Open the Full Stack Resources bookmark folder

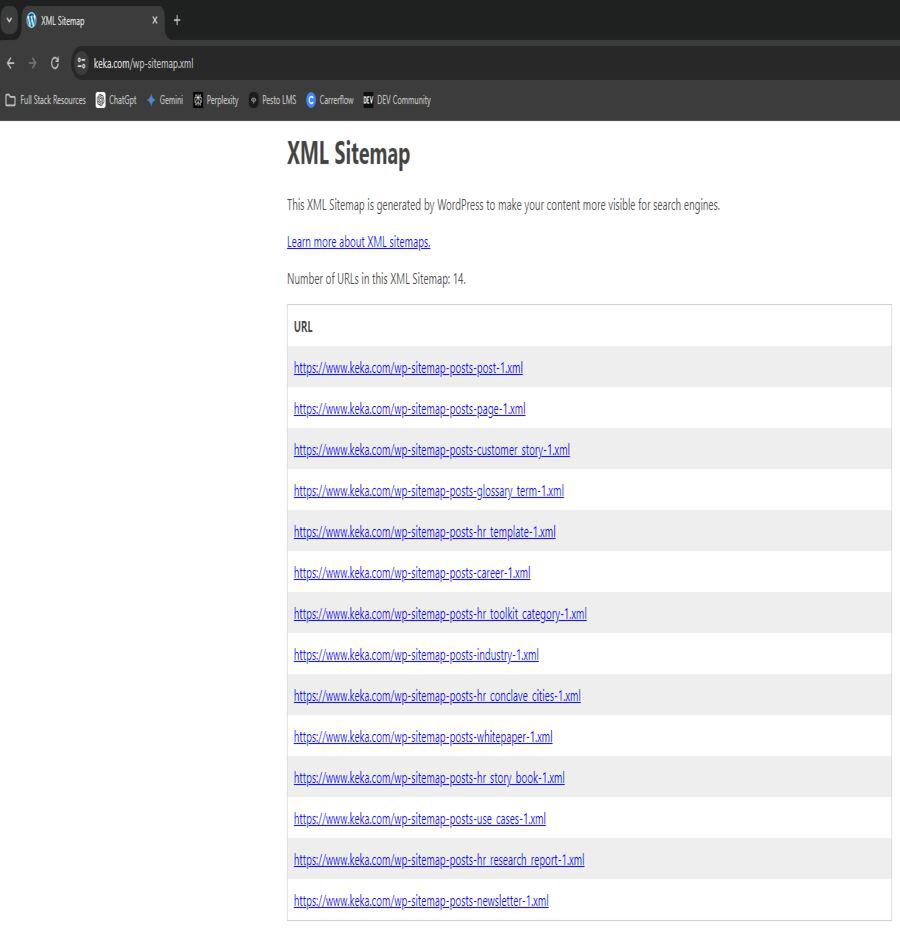click(x=46, y=100)
